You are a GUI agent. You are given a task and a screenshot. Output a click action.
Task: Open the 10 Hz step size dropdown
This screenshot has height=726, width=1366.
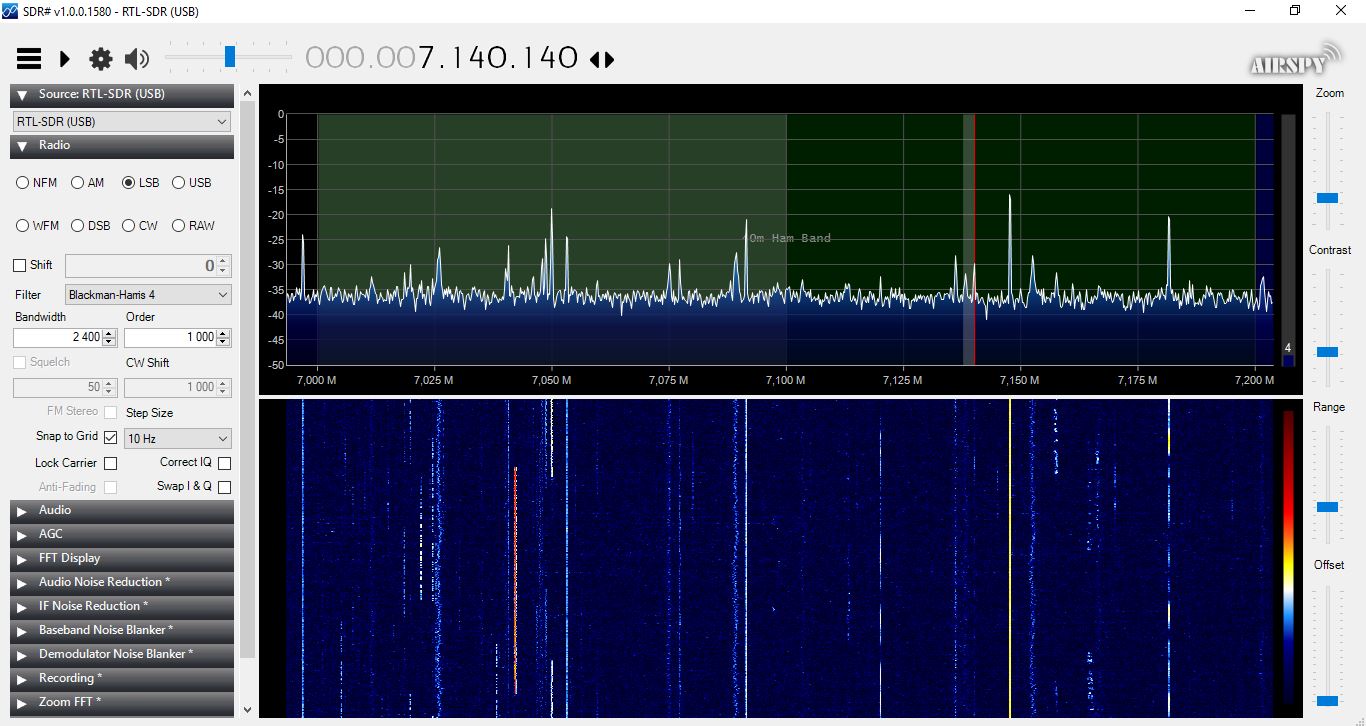point(178,438)
